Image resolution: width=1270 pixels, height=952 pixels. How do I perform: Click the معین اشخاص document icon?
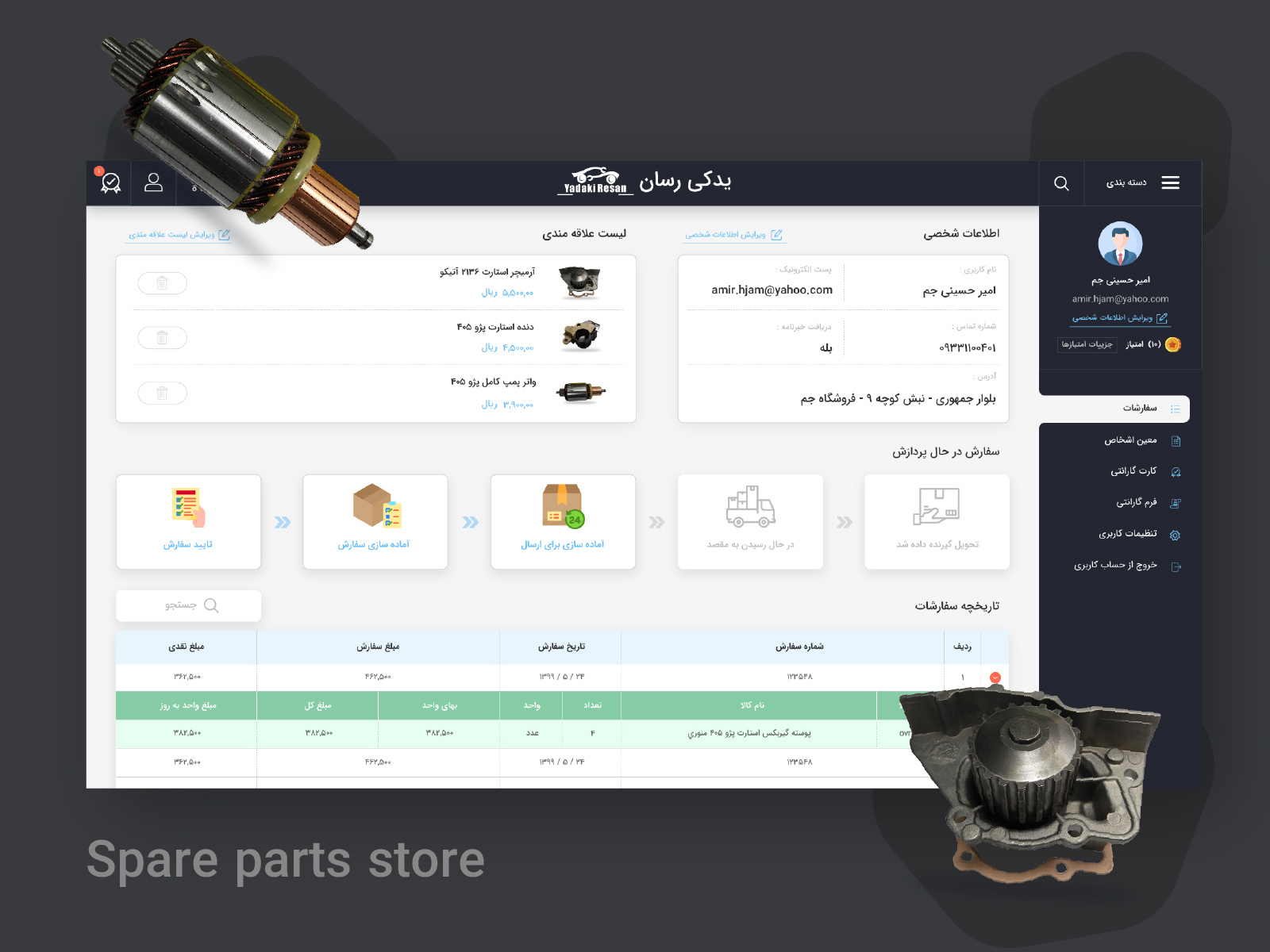point(1176,440)
